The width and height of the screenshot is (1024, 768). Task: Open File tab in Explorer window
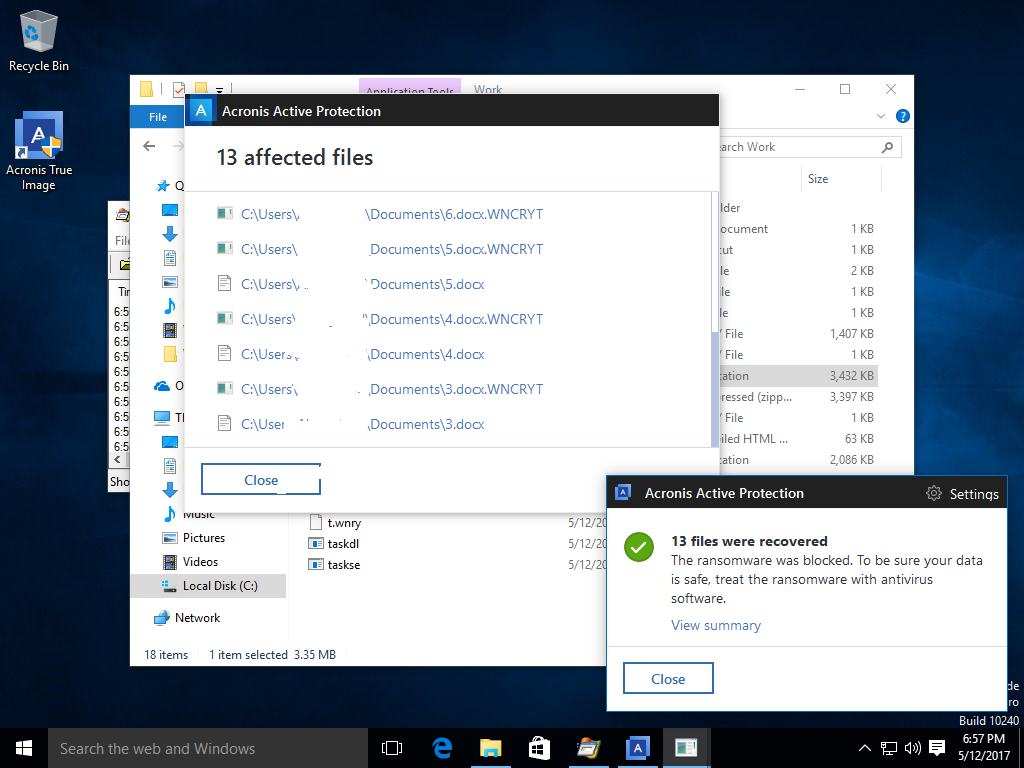coord(157,117)
